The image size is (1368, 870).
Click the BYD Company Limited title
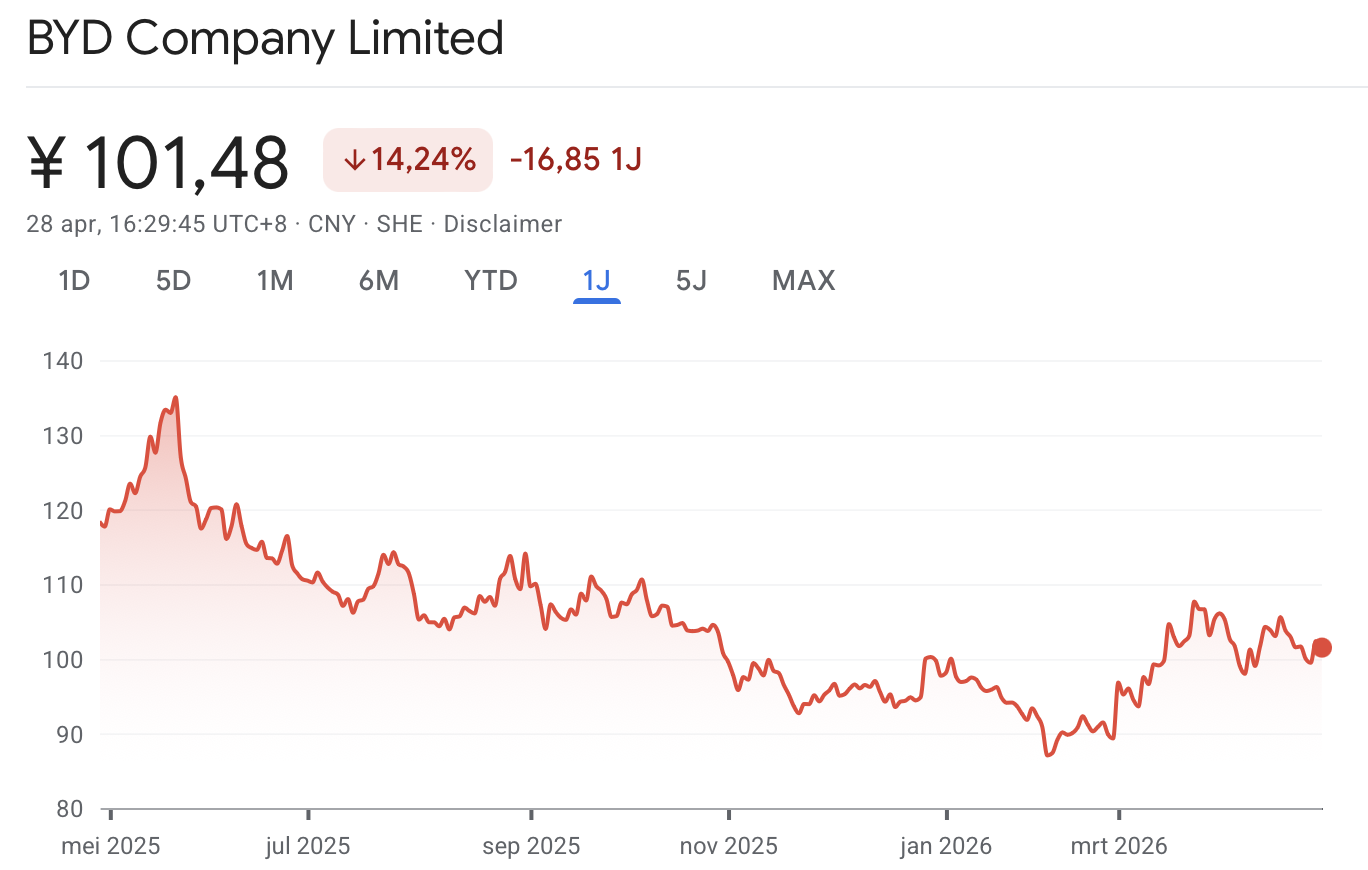(x=266, y=39)
